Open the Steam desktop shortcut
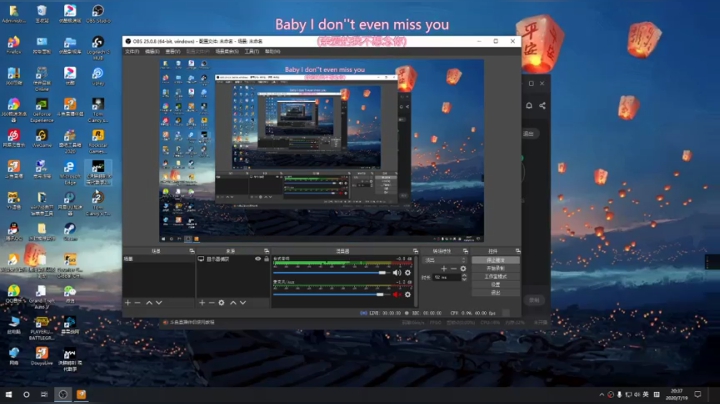Image resolution: width=720 pixels, height=404 pixels. coord(70,231)
